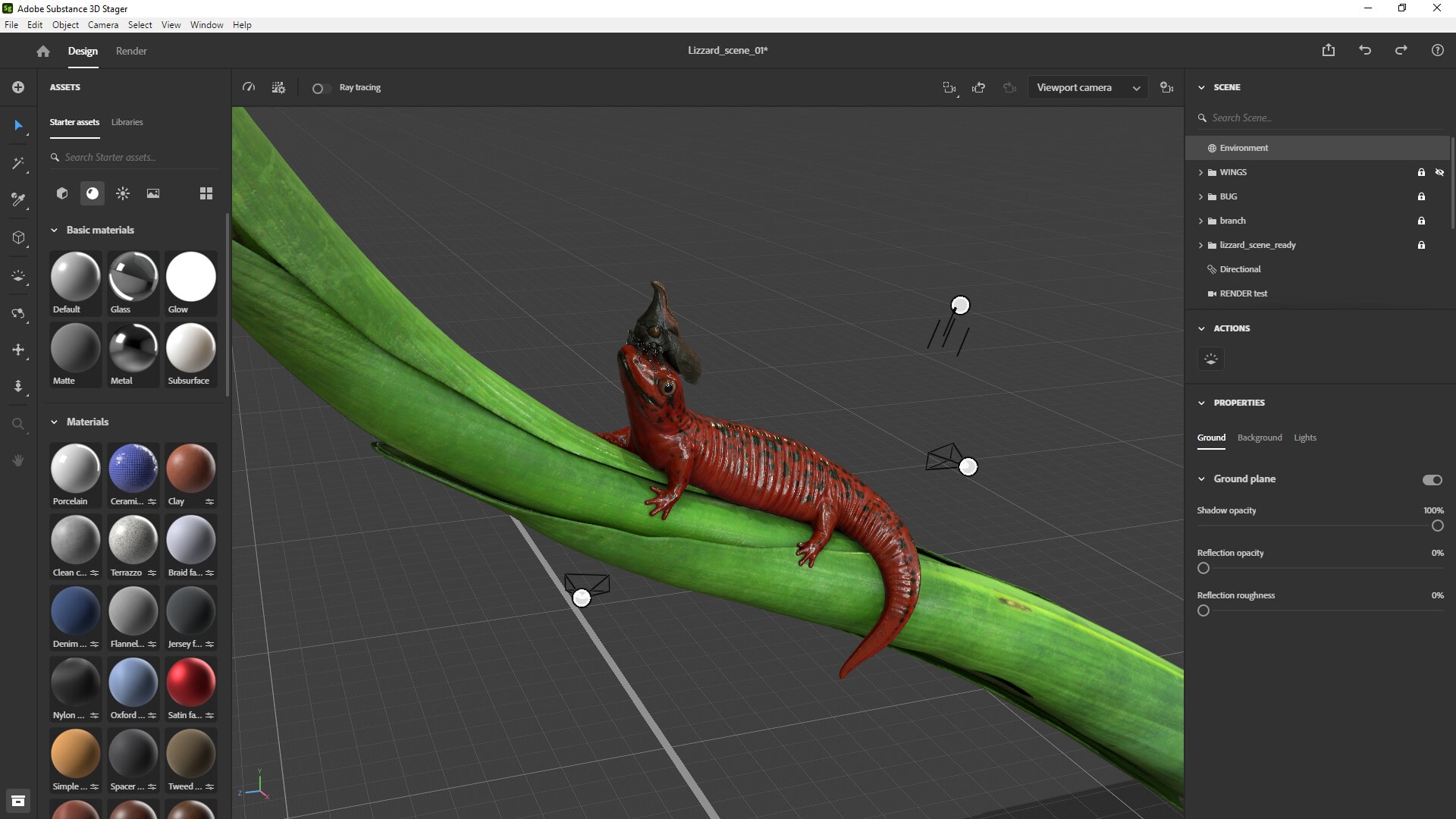Click the Add (plus) icon in left toolbar
The width and height of the screenshot is (1456, 819).
18,87
